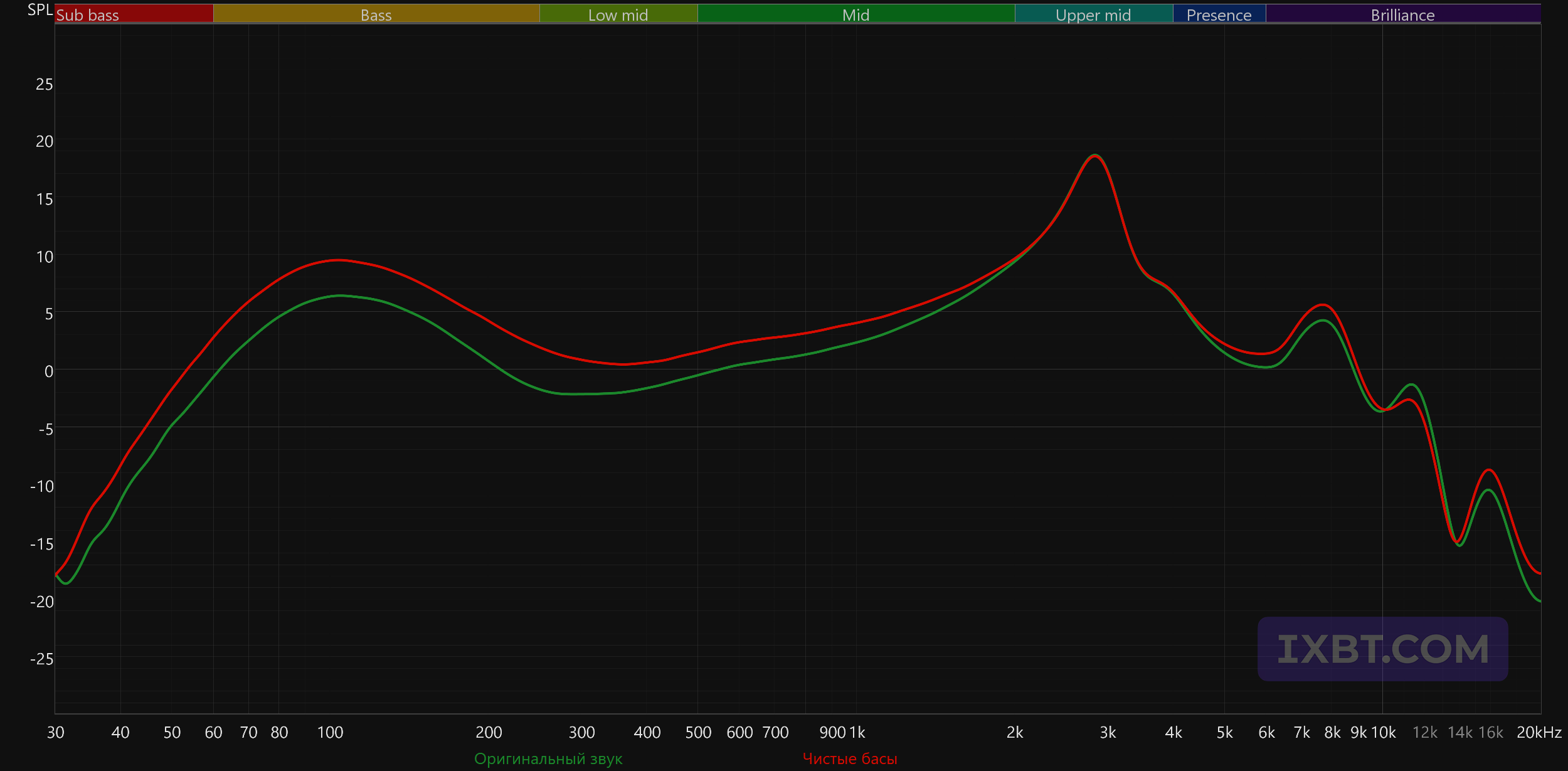Click the 30 Hz axis tick label
1568x771 pixels.
pyautogui.click(x=55, y=732)
